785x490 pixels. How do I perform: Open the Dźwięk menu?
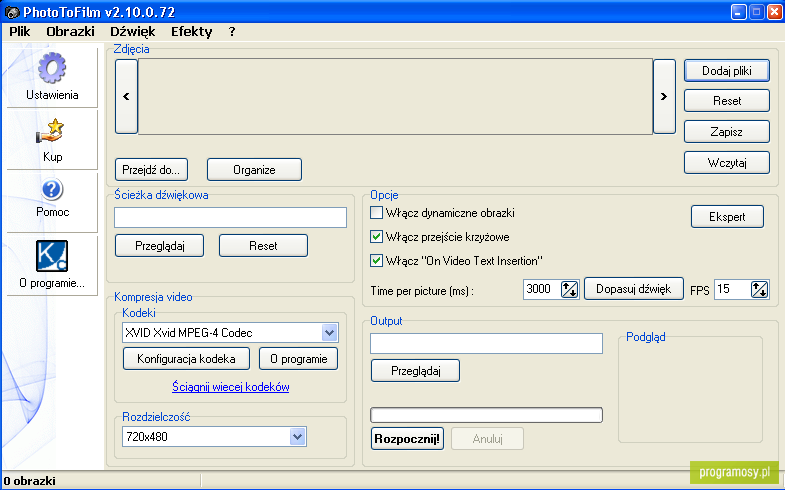coord(133,32)
